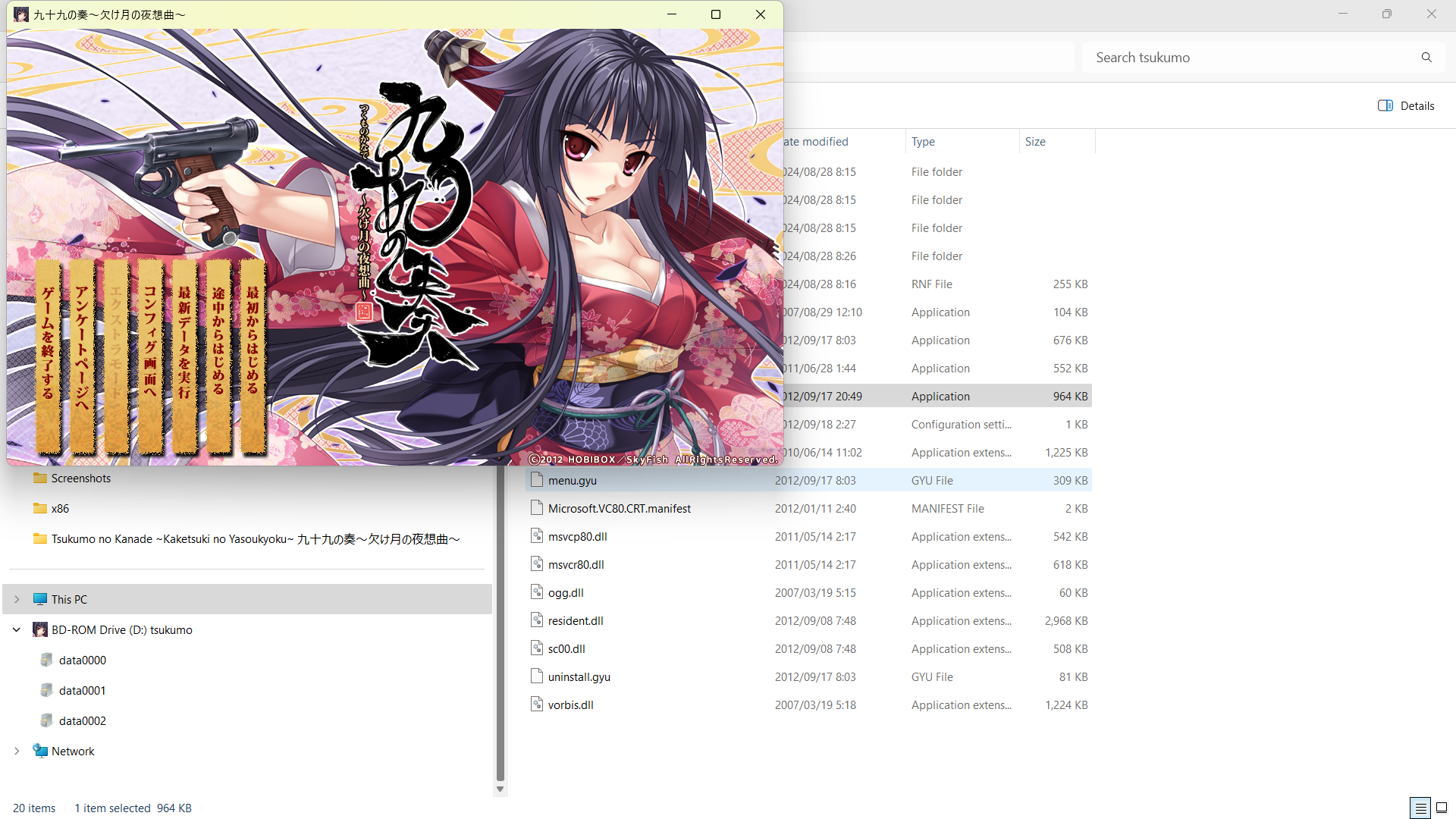Click menu.gyu file name

pos(573,480)
